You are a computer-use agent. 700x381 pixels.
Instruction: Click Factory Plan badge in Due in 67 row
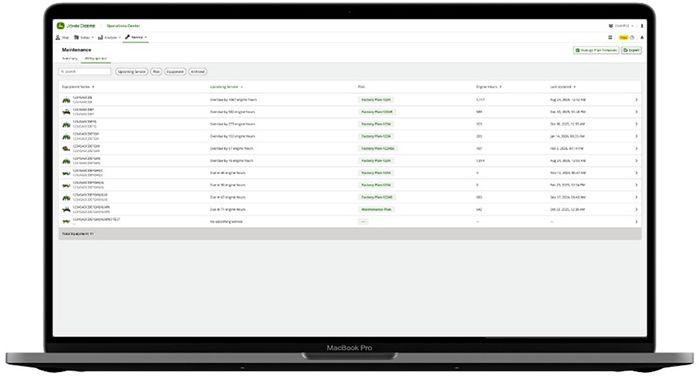[x=377, y=197]
